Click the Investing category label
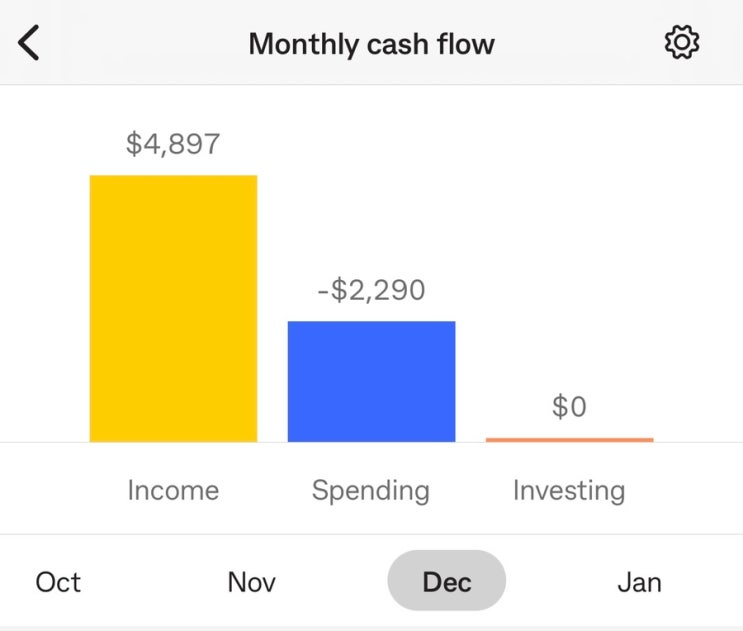This screenshot has width=743, height=631. click(x=569, y=490)
